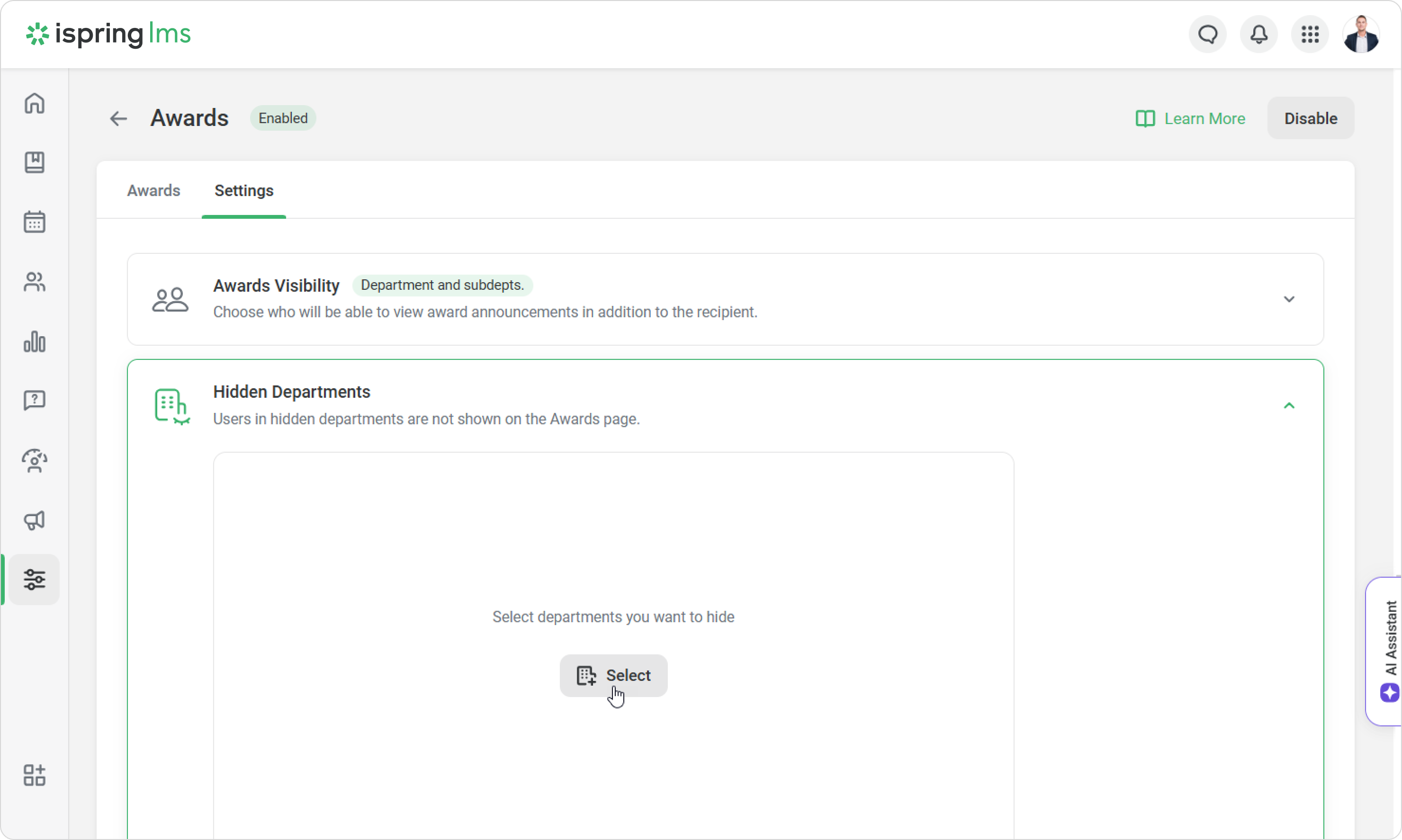The image size is (1402, 840).
Task: Open the chat bubble in header
Action: [1207, 35]
